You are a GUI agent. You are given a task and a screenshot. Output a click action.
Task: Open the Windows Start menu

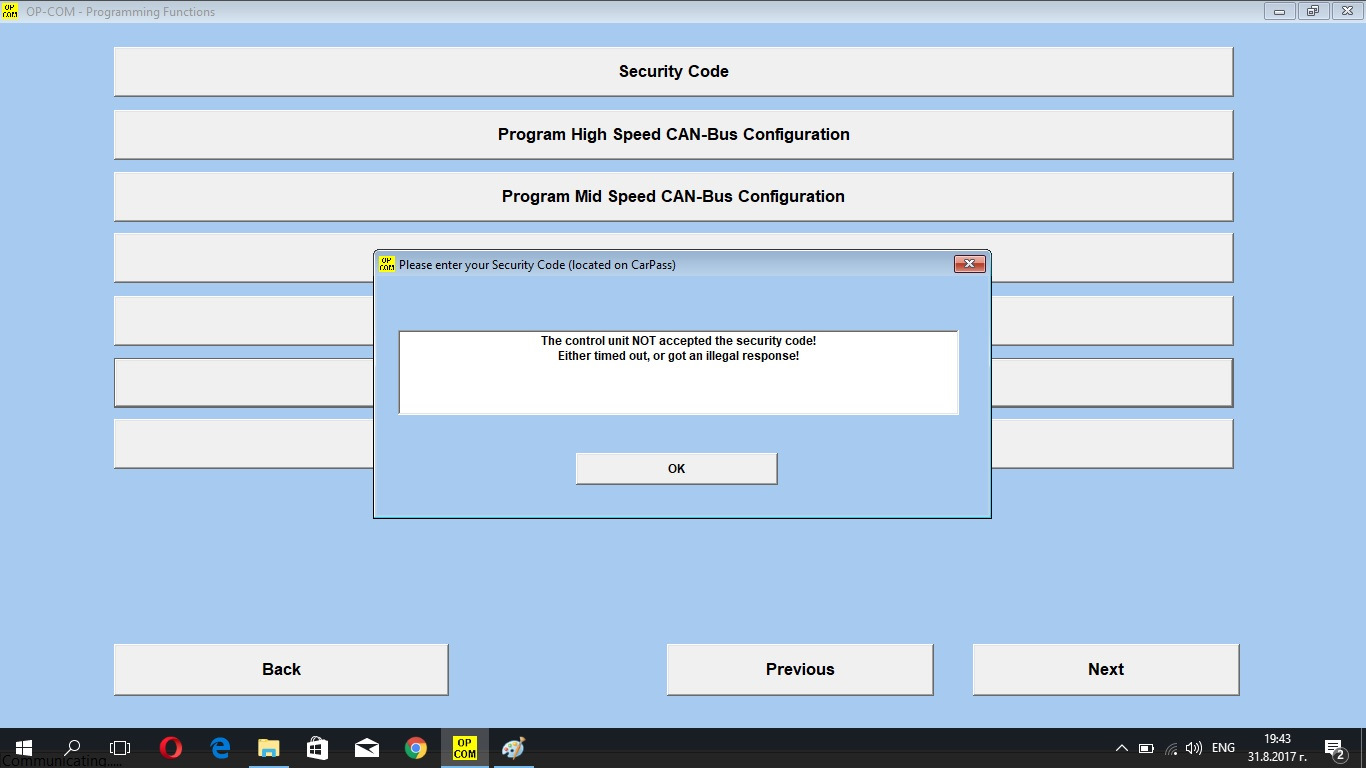pos(24,748)
